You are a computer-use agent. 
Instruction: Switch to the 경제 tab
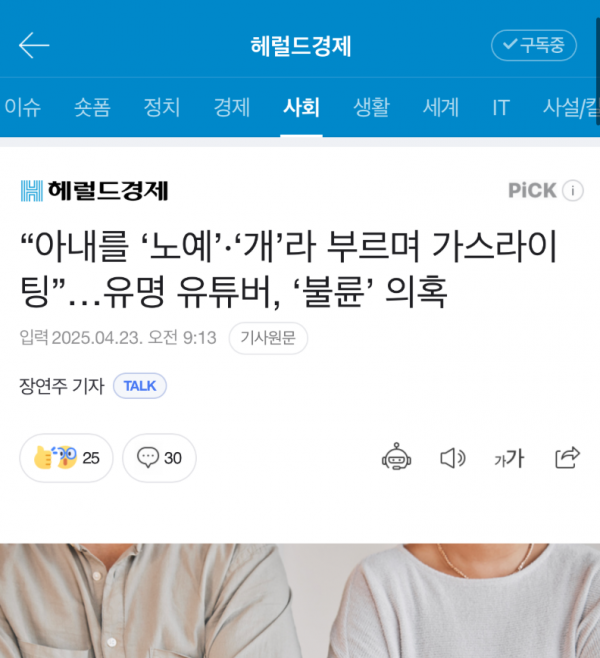232,107
